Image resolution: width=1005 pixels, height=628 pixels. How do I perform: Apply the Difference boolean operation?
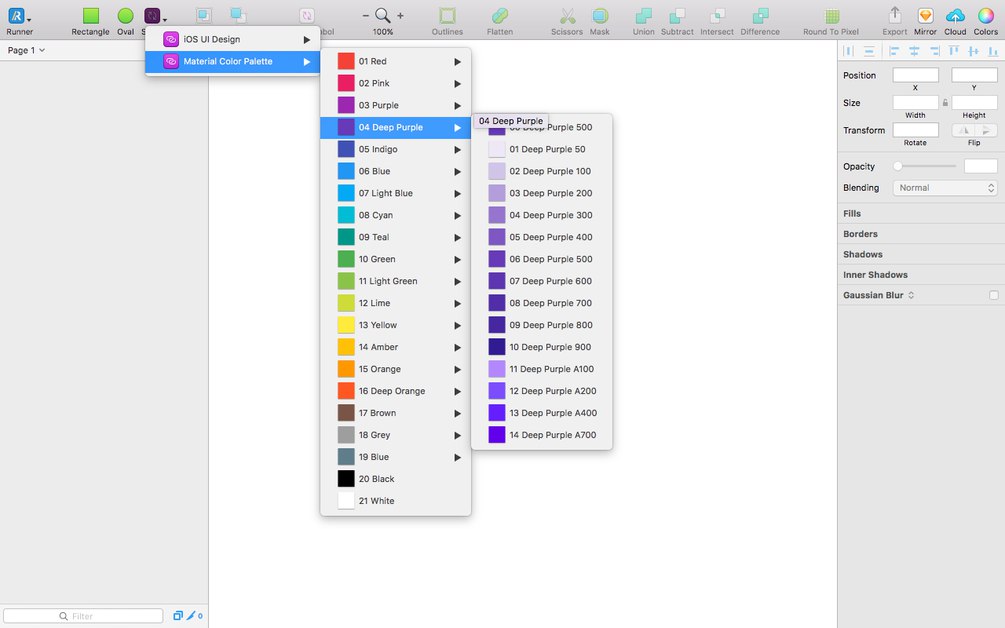pyautogui.click(x=760, y=16)
